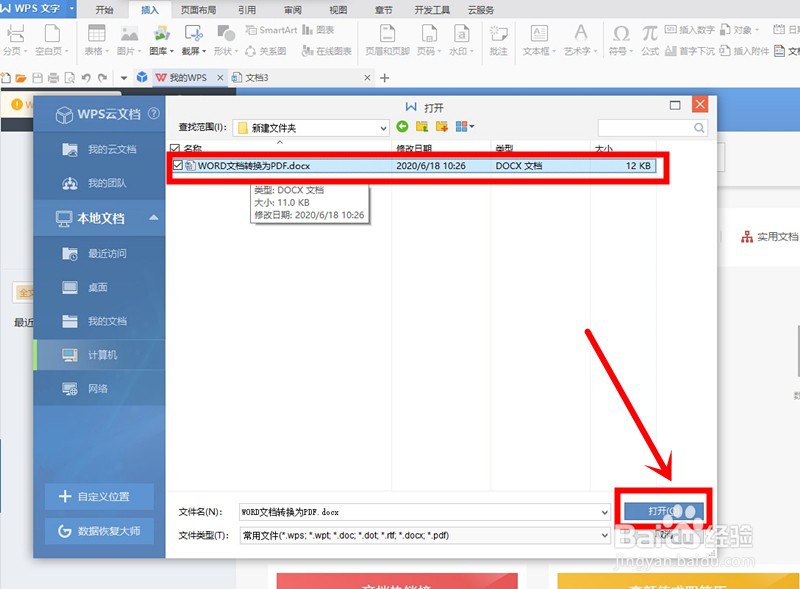The width and height of the screenshot is (800, 589).
Task: Click the search magnifier in Open dialog
Action: (x=699, y=128)
